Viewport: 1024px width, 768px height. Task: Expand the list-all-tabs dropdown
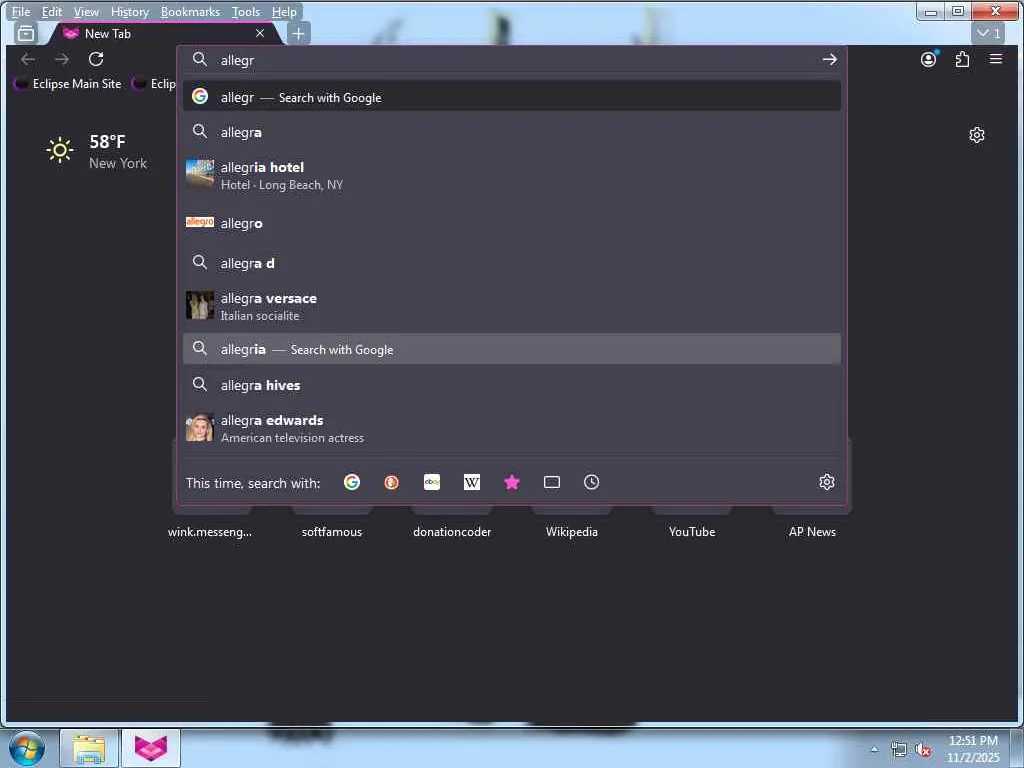(988, 33)
